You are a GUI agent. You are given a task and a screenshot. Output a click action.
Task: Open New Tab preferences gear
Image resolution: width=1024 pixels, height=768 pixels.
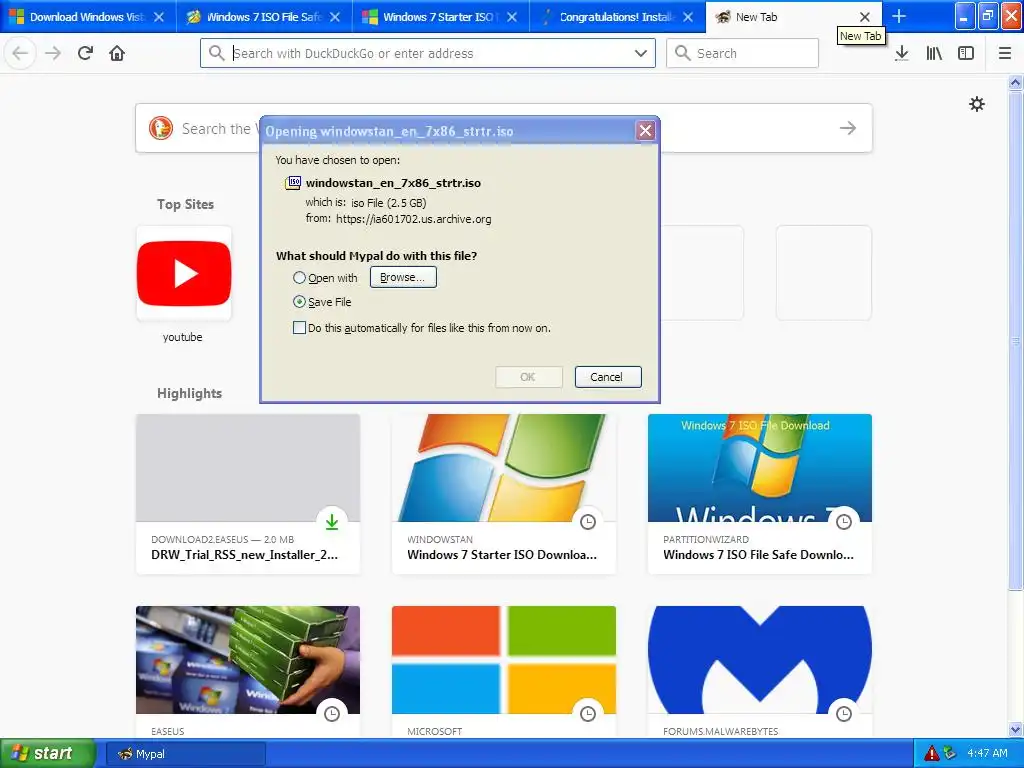click(x=976, y=104)
